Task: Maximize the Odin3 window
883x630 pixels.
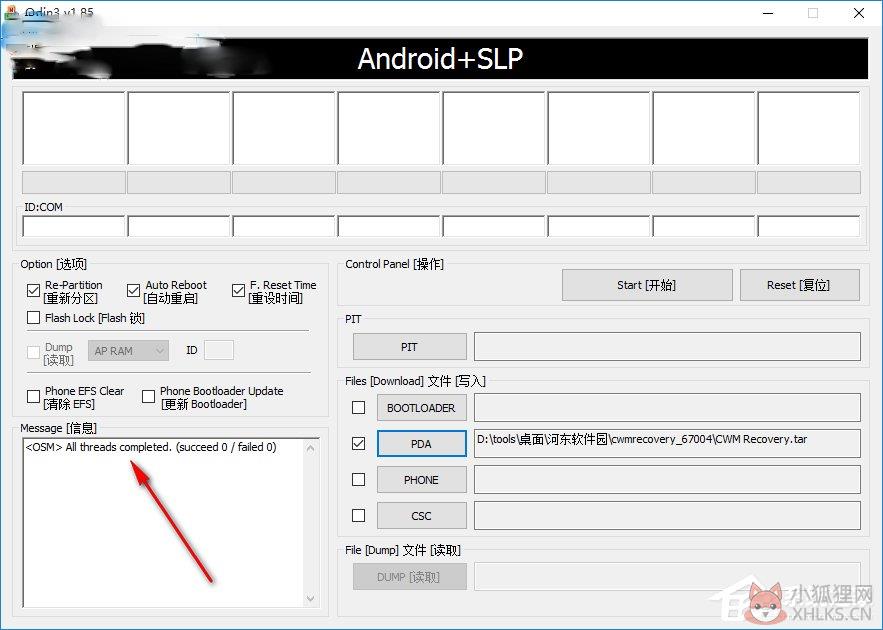Action: 813,12
